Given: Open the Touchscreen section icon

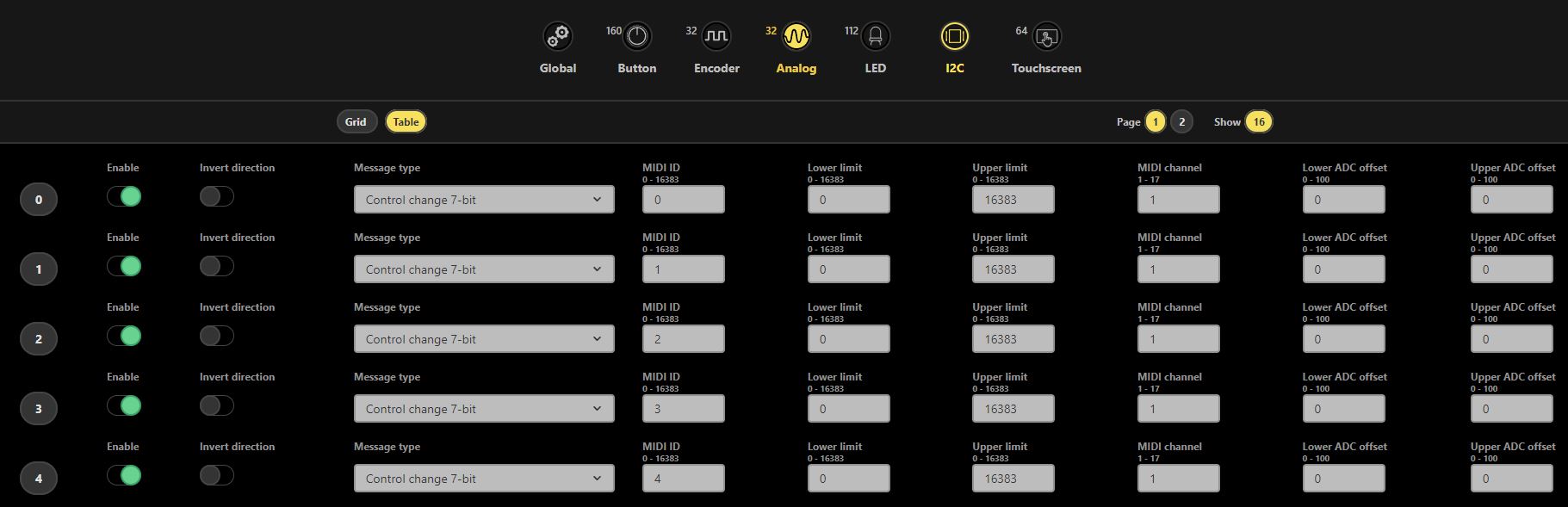Looking at the screenshot, I should point(1046,37).
